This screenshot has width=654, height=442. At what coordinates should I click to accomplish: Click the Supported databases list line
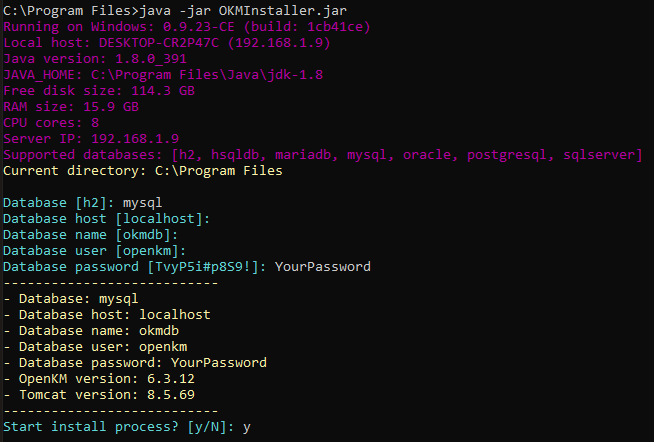322,155
